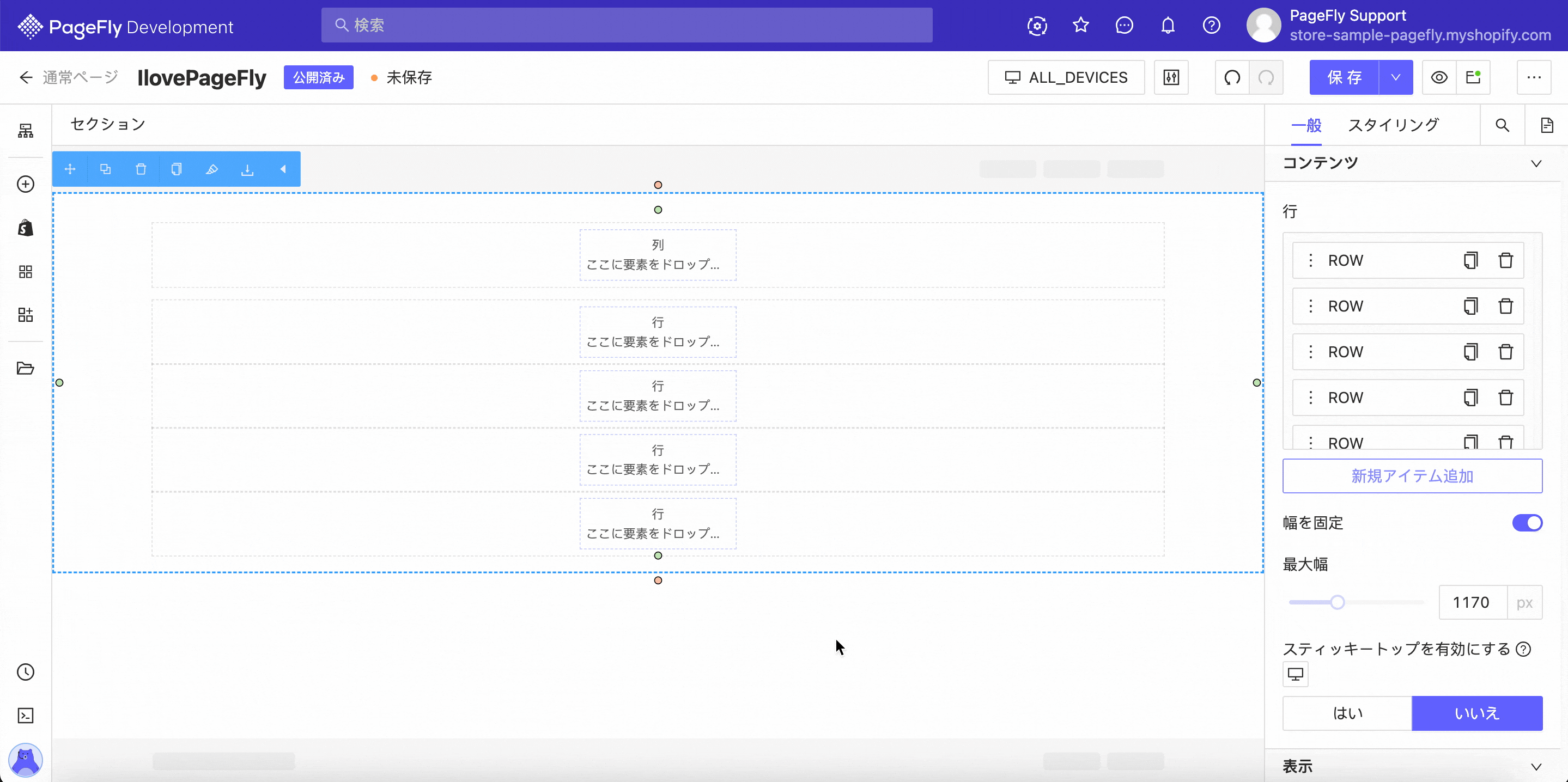Viewport: 1568px width, 782px height.
Task: Select はい for sticky top
Action: pyautogui.click(x=1347, y=713)
